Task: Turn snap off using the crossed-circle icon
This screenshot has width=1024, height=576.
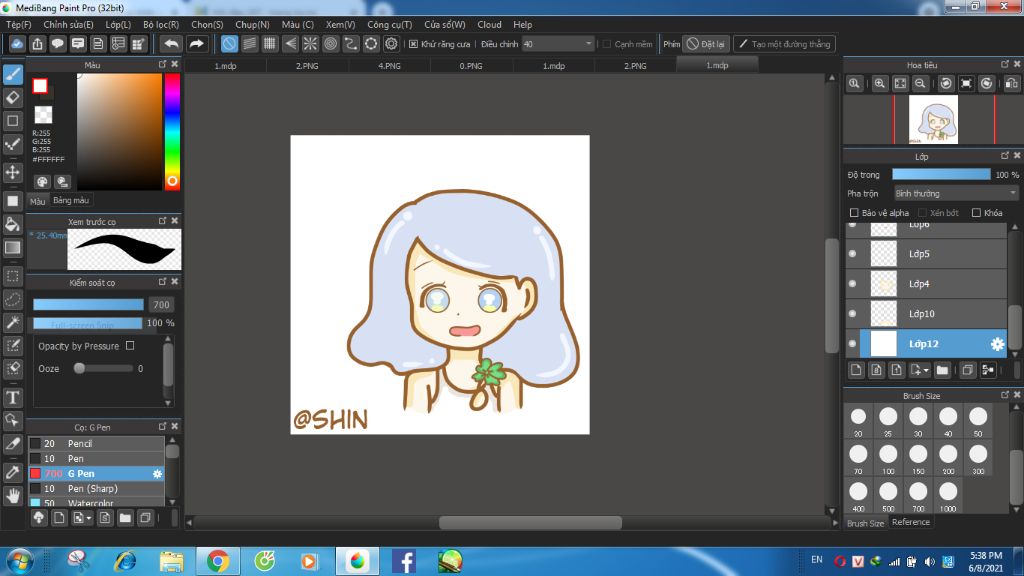Action: pyautogui.click(x=229, y=44)
